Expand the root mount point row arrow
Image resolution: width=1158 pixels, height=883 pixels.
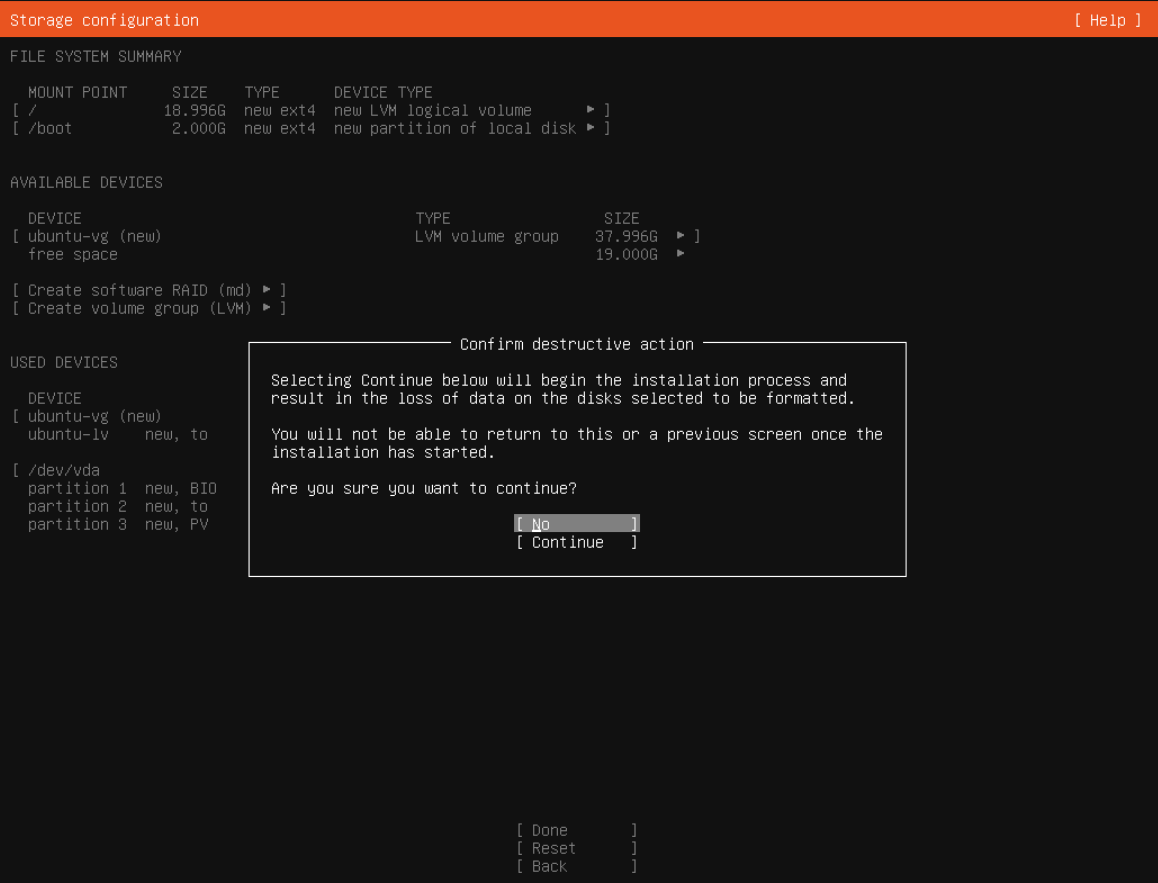pos(591,109)
